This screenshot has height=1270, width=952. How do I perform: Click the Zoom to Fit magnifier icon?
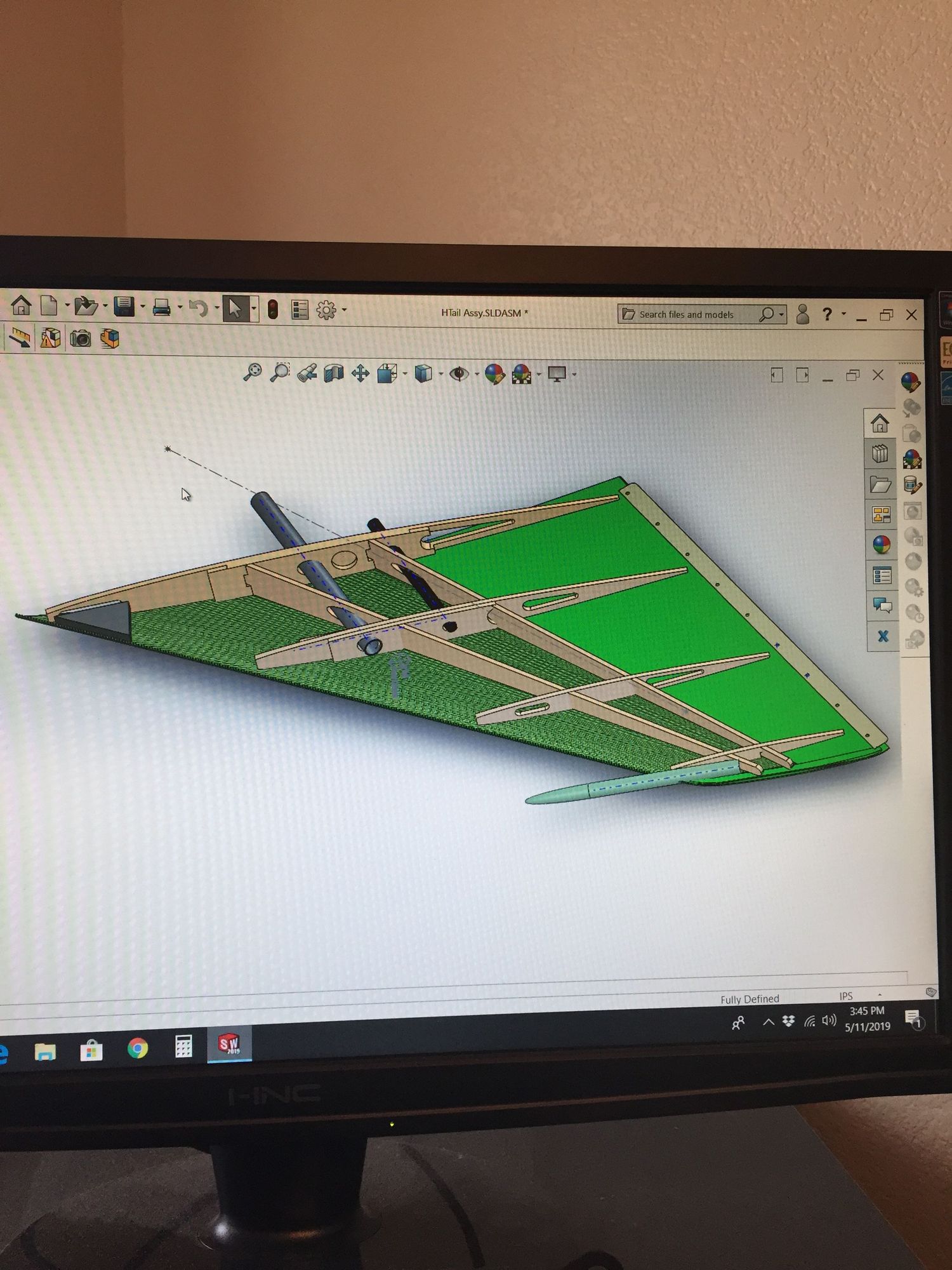[252, 372]
